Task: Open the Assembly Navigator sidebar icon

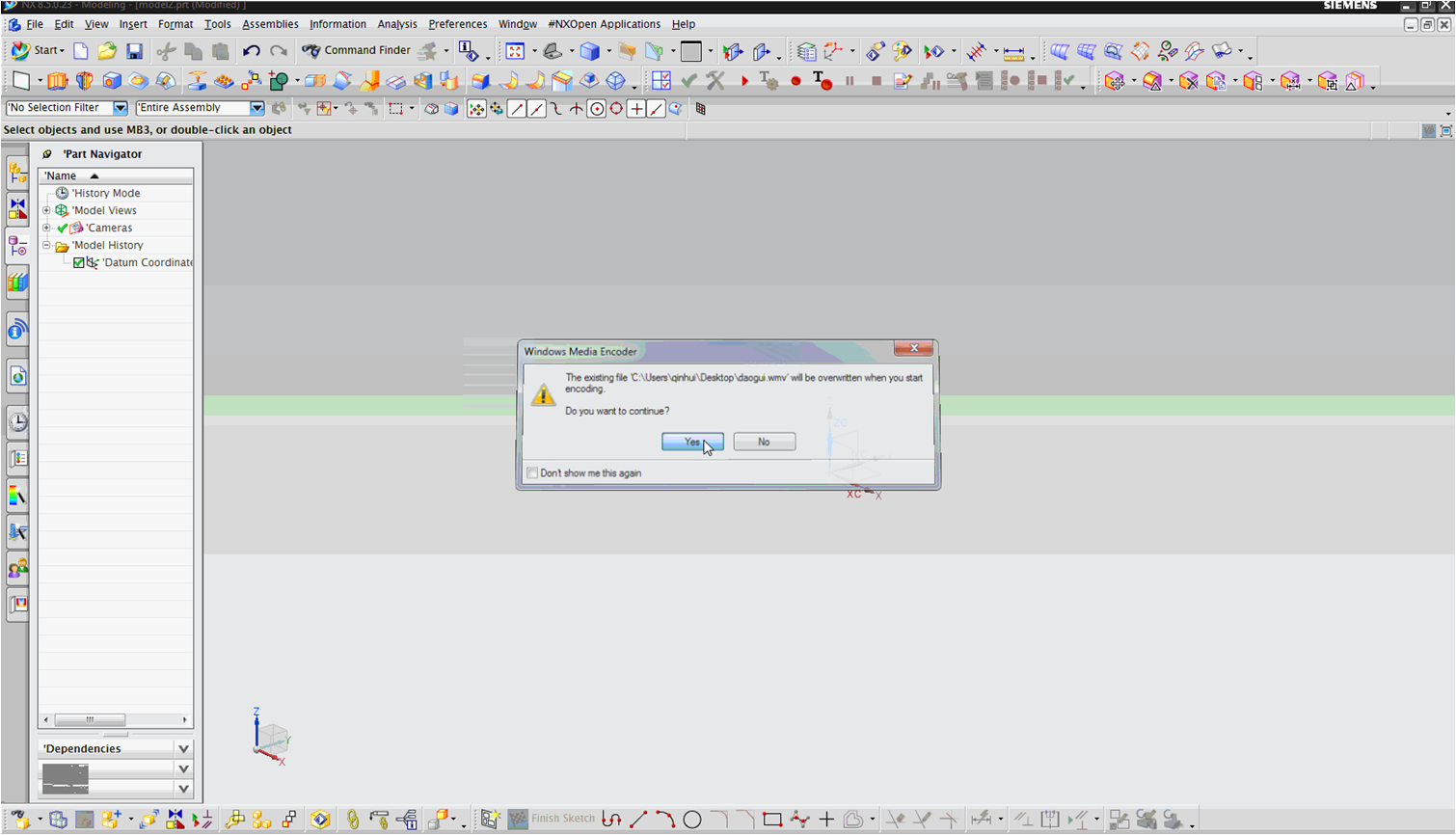Action: pos(17,173)
